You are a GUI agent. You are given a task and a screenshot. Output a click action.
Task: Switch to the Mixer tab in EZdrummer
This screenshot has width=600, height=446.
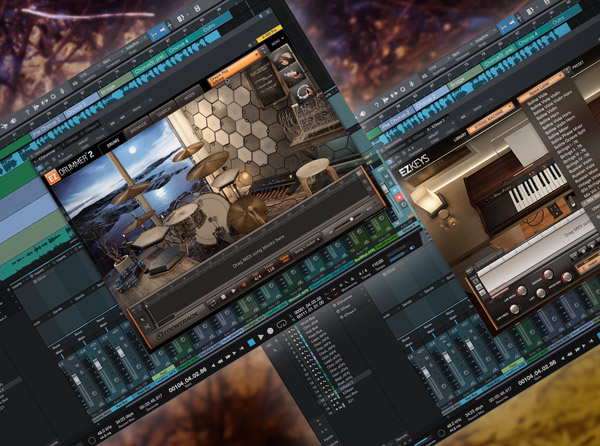click(189, 98)
